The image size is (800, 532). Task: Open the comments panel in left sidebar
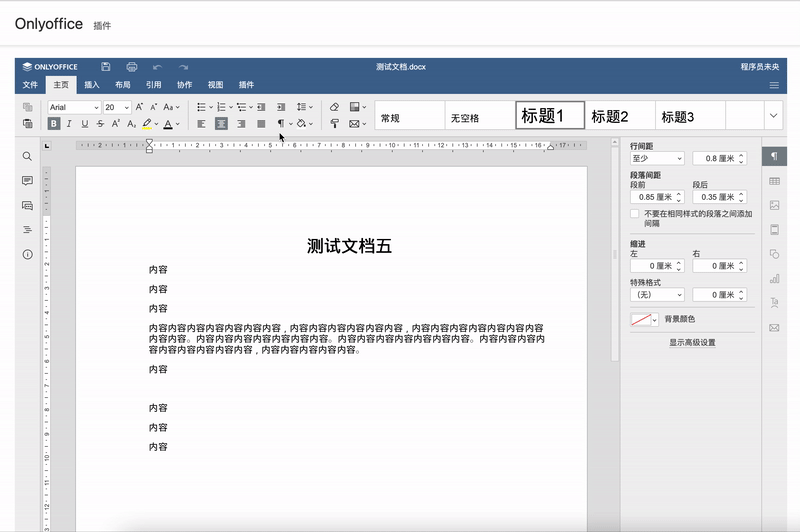pyautogui.click(x=27, y=181)
